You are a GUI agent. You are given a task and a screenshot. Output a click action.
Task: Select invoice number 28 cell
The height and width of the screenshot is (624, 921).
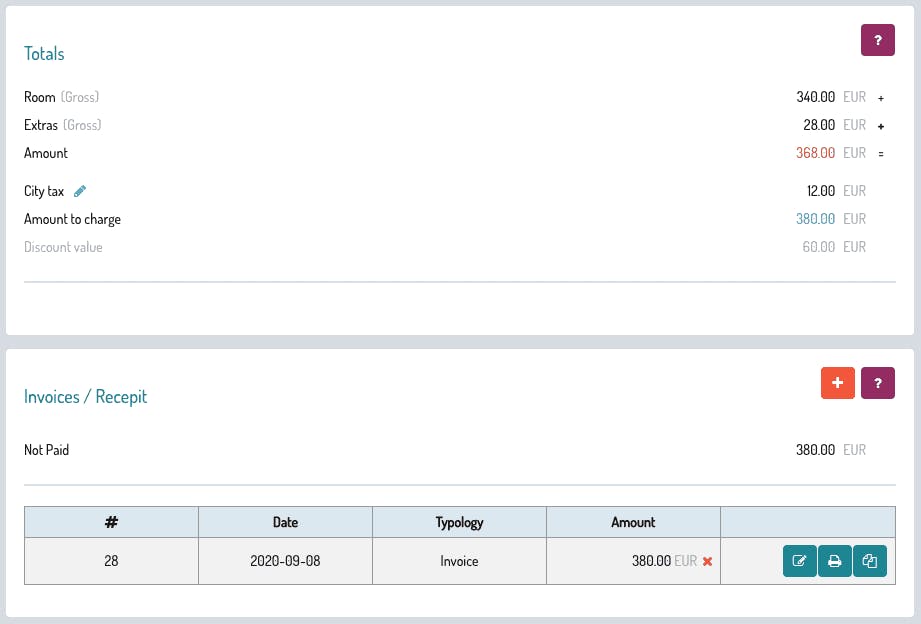tap(111, 561)
